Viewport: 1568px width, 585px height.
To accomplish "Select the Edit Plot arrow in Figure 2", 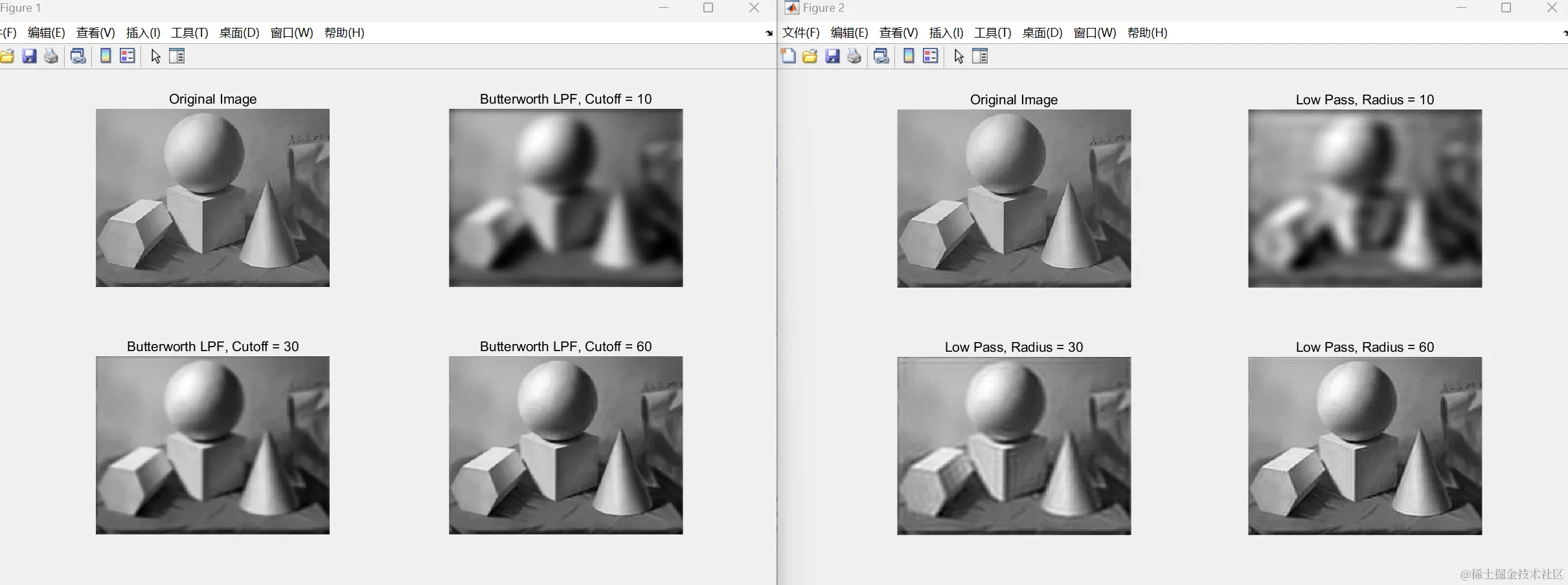I will point(959,56).
